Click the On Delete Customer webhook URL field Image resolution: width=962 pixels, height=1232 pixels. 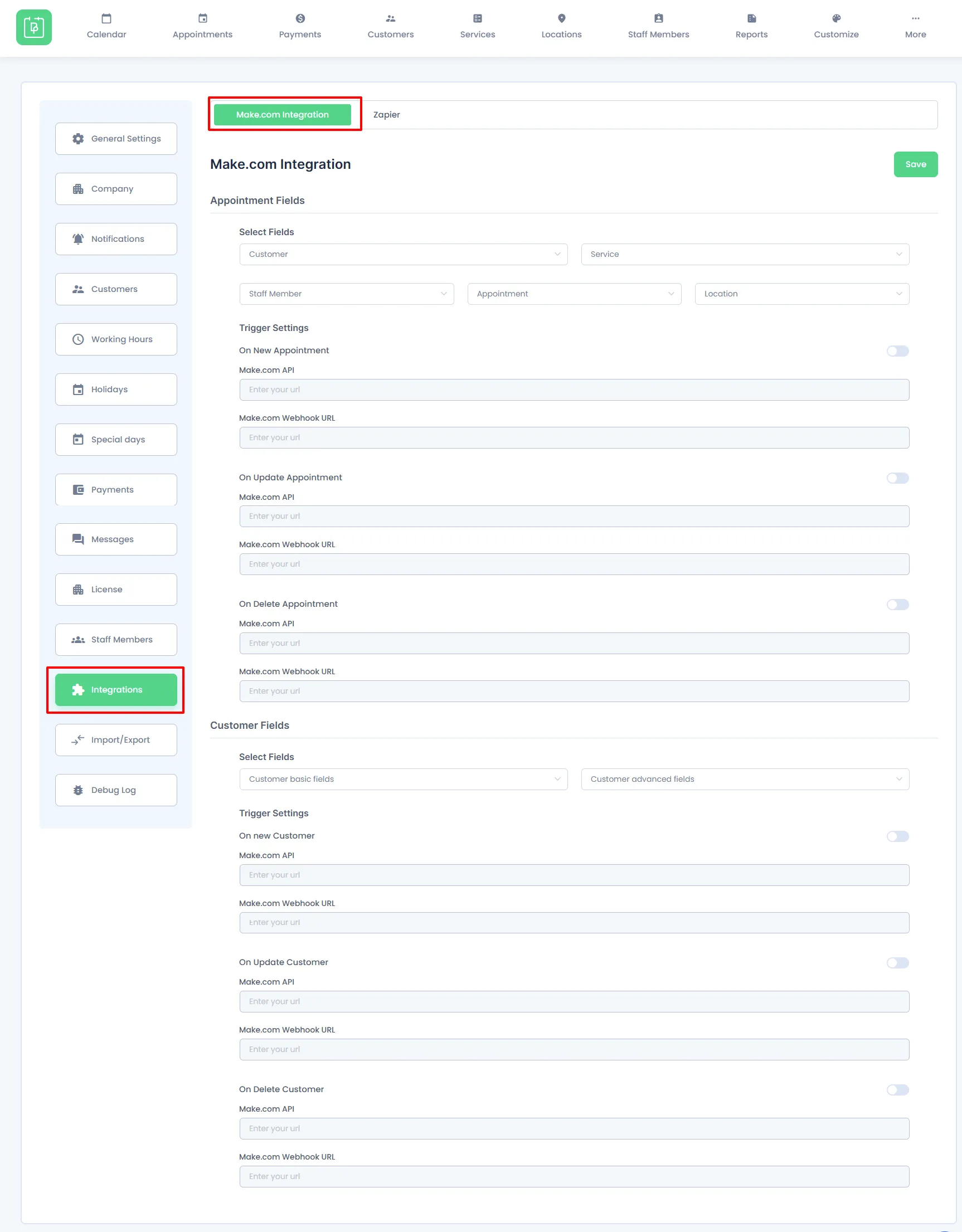[574, 1176]
